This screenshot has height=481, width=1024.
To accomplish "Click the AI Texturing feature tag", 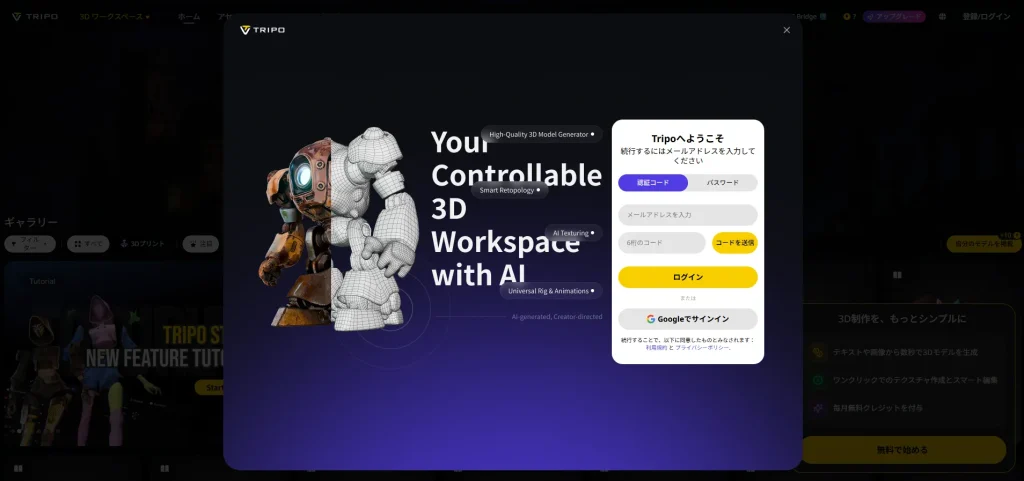I will [574, 233].
